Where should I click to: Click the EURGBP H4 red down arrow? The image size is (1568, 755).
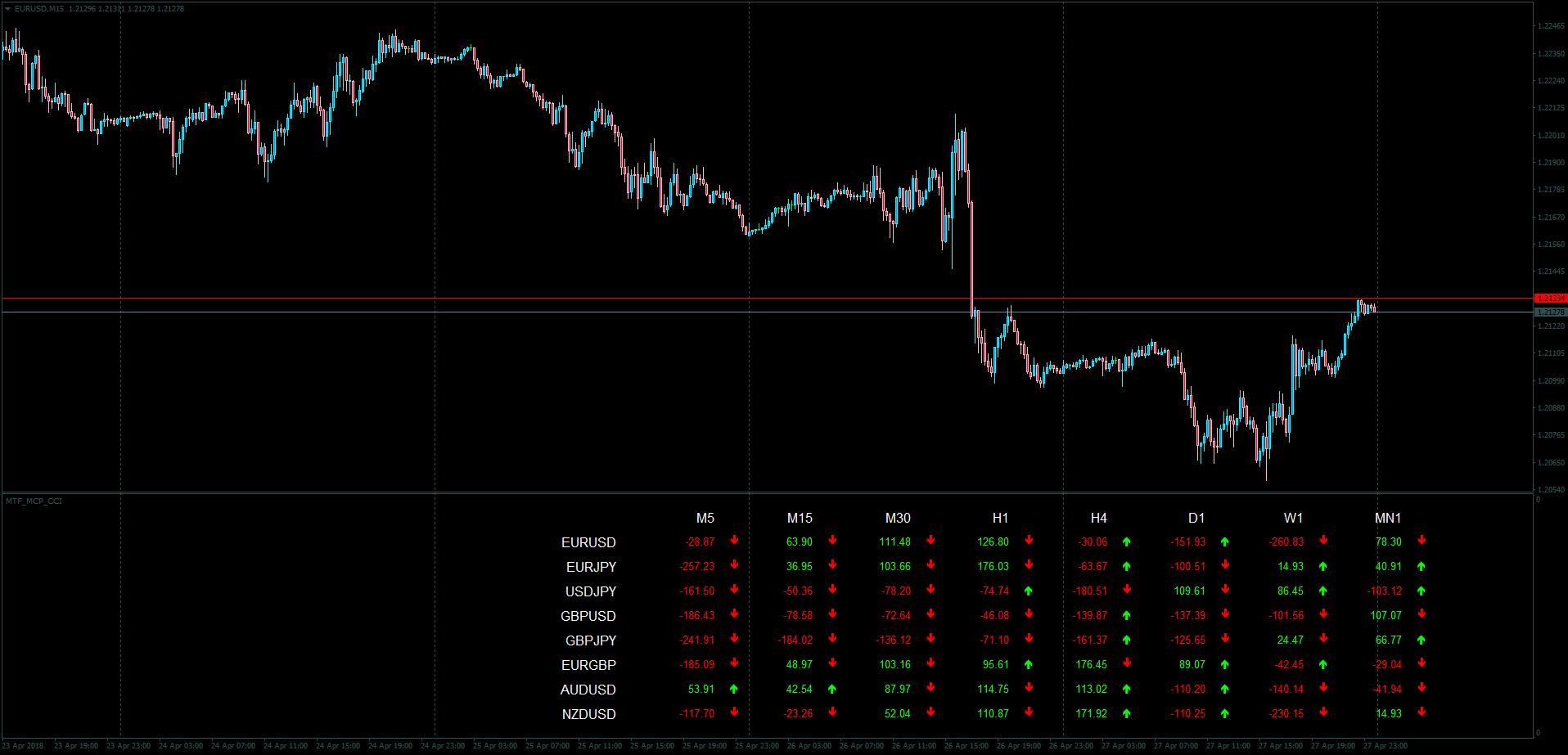pyautogui.click(x=1127, y=663)
